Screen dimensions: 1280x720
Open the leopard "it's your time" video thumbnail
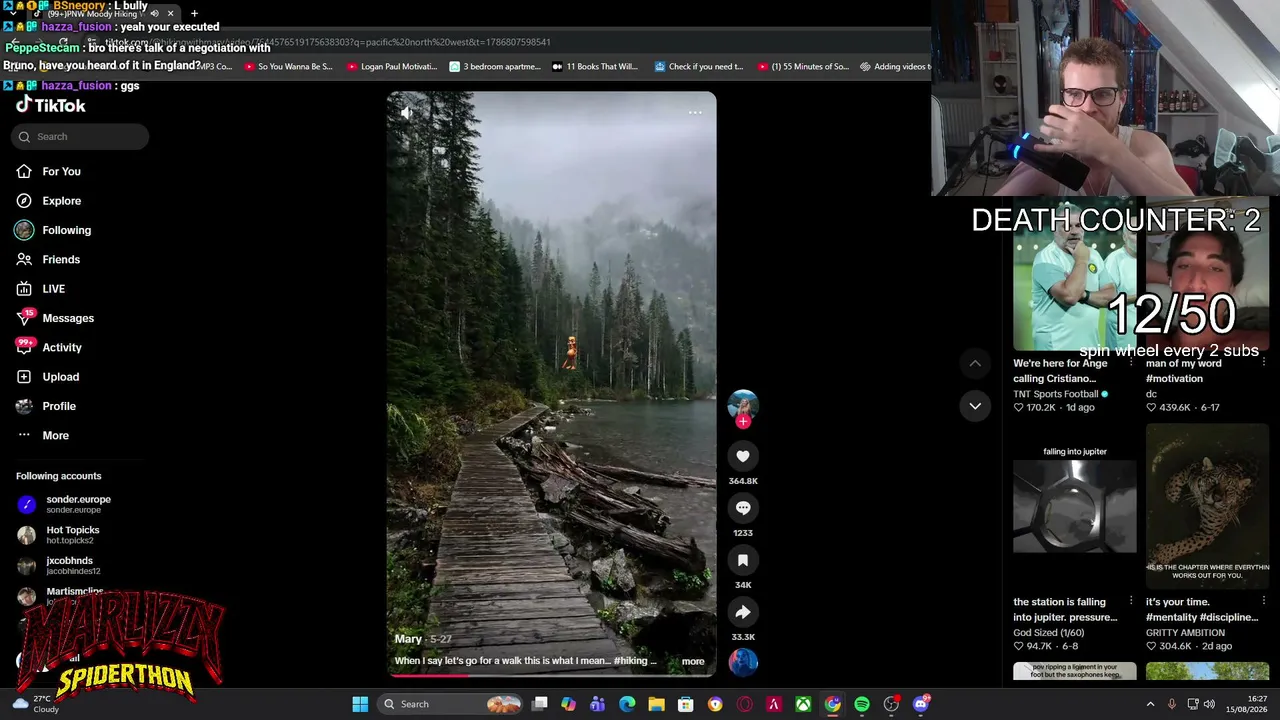1207,507
